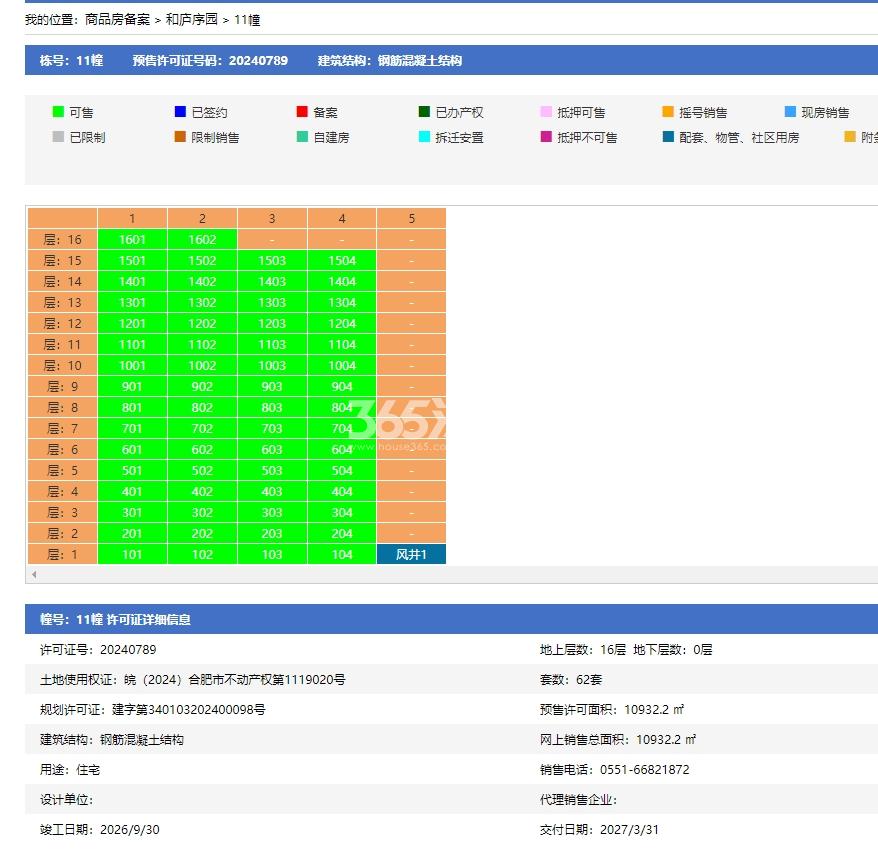Click the 竣工日期: 2026/9/30 text
Screen dimensions: 878x850
tap(100, 829)
